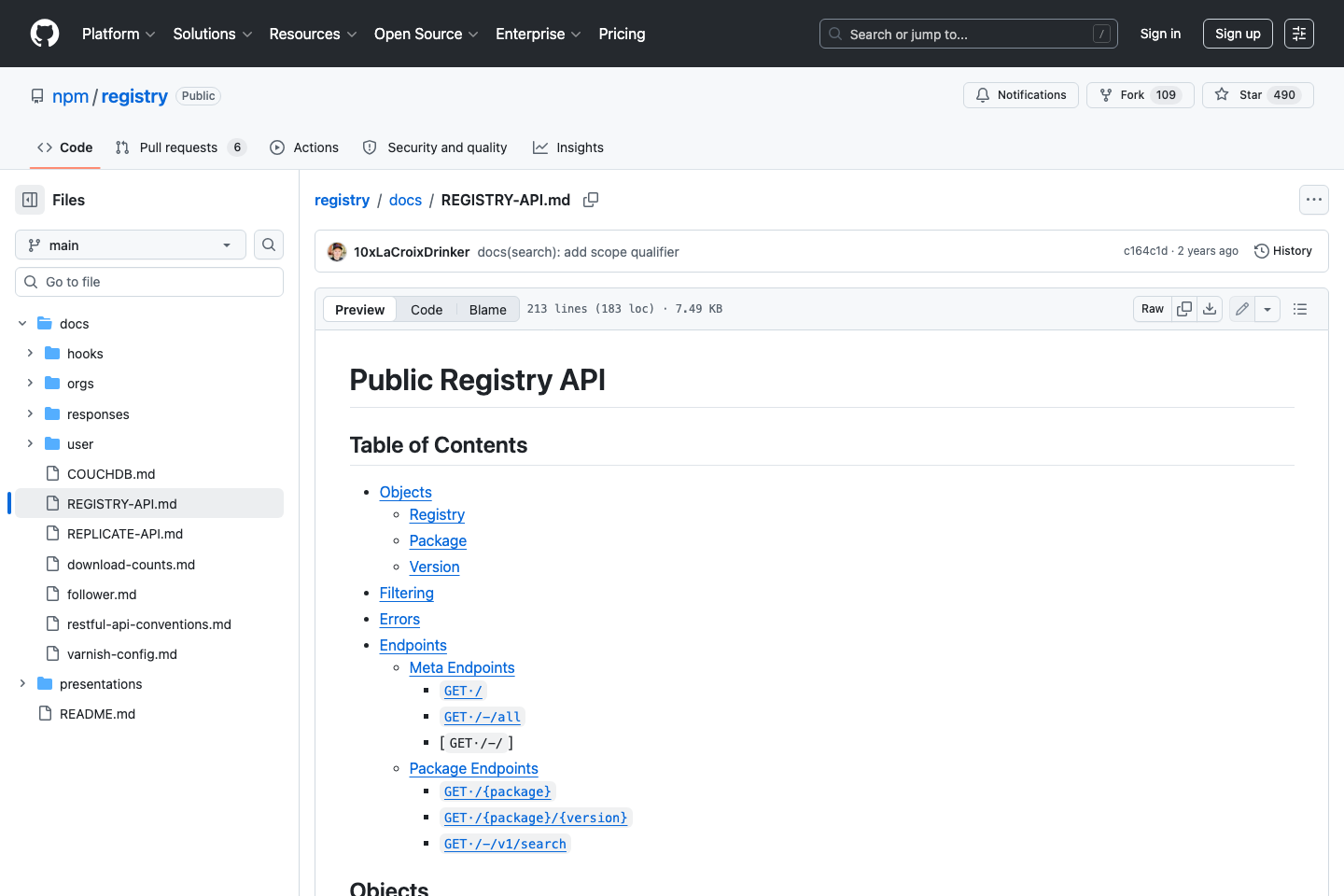Star the npm/registry repository
Viewport: 1344px width, 896px height.
click(x=1257, y=94)
